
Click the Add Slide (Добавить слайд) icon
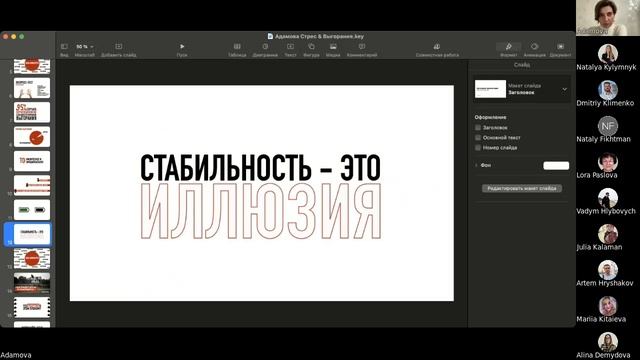(x=119, y=47)
